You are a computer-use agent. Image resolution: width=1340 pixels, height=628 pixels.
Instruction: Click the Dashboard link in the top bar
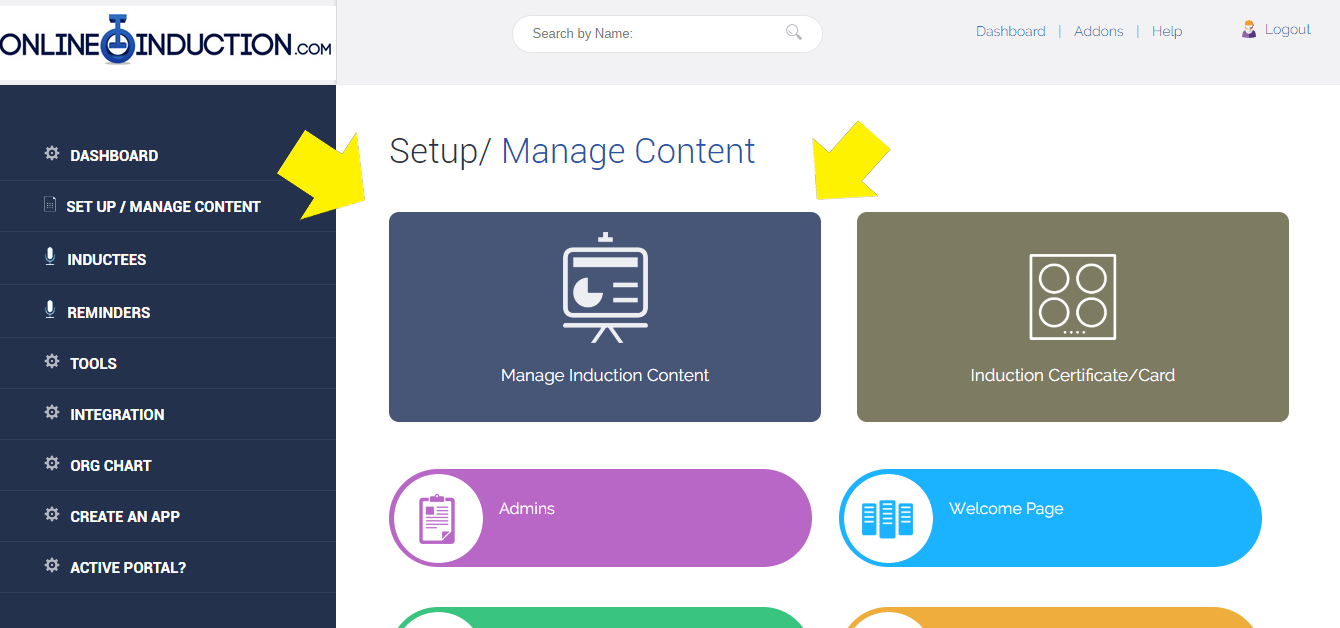1011,31
